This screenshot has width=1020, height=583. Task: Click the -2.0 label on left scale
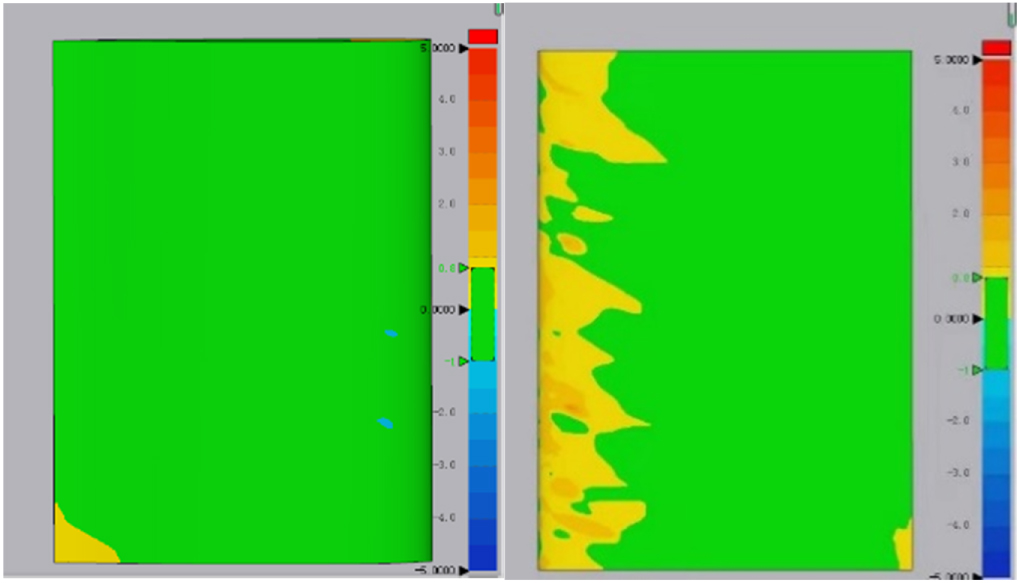point(444,413)
